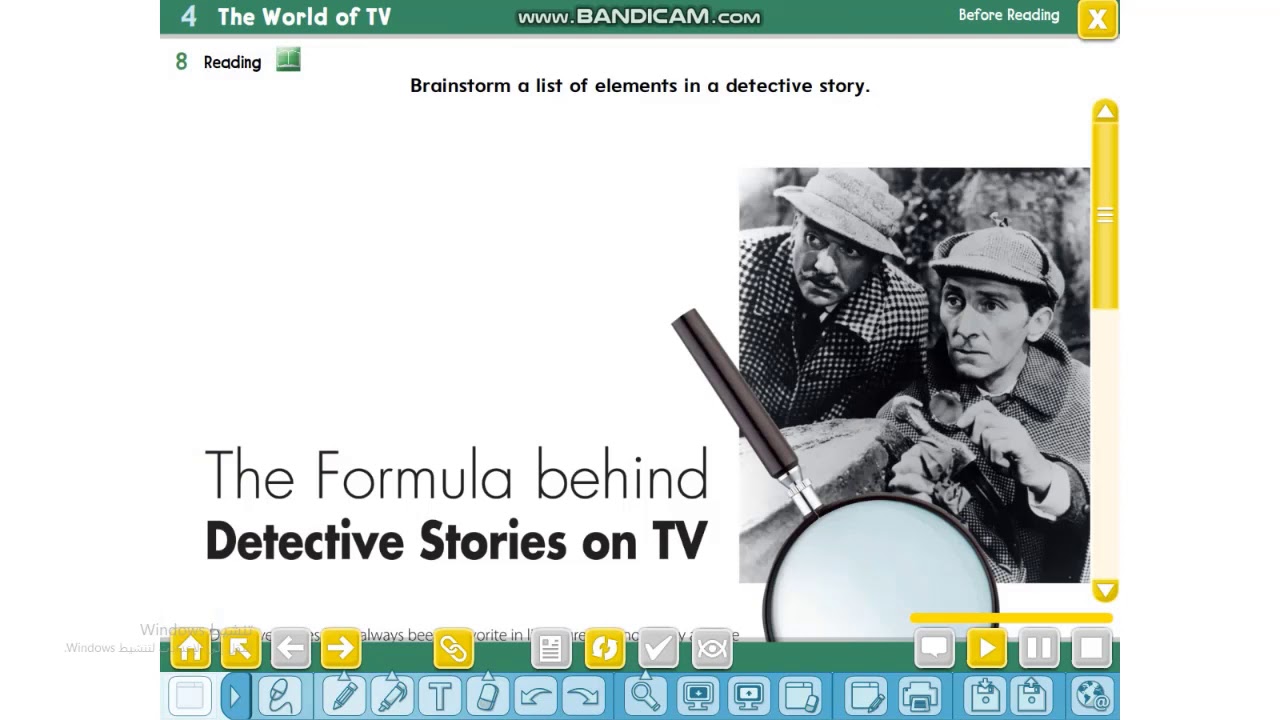Click the second monitor screen icon
Image resolution: width=1280 pixels, height=720 pixels.
(x=749, y=695)
